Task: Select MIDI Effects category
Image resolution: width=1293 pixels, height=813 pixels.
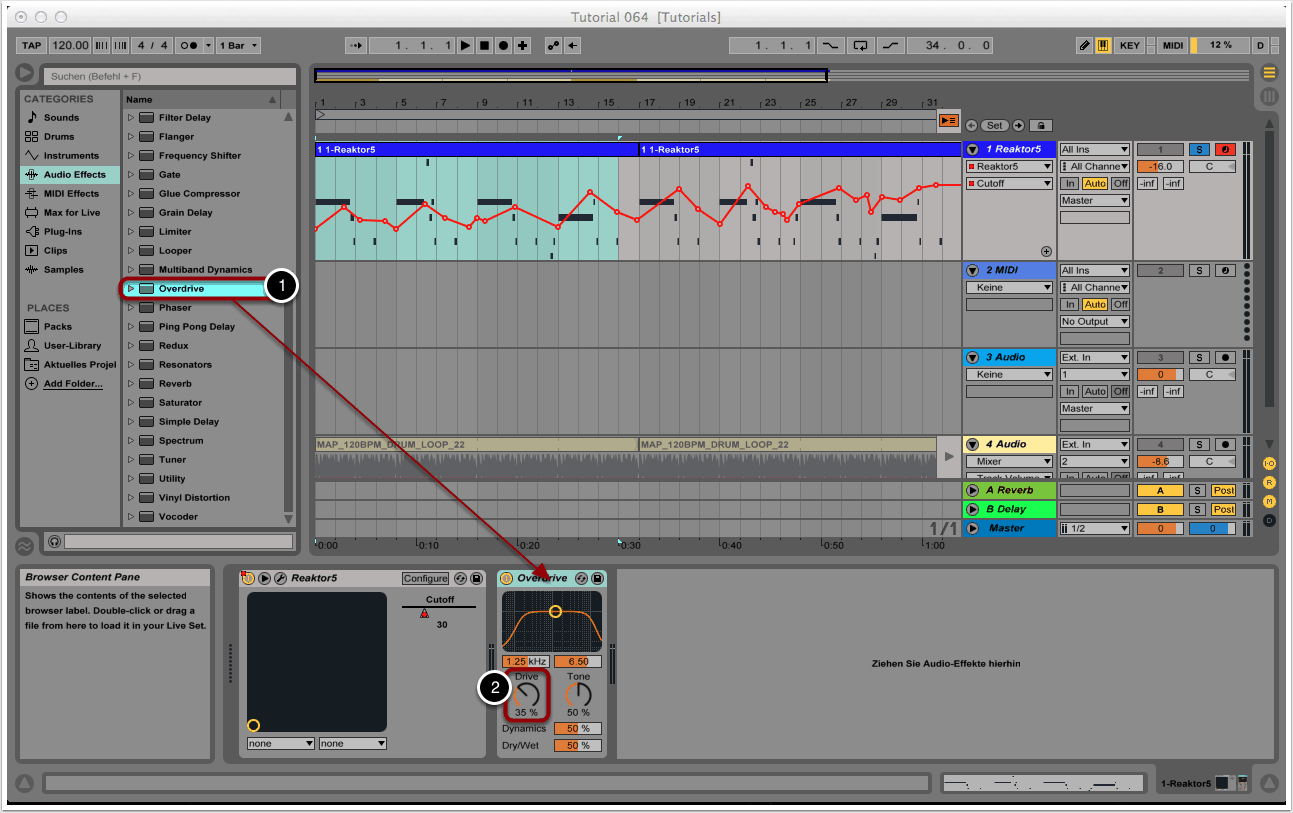Action: coord(70,194)
